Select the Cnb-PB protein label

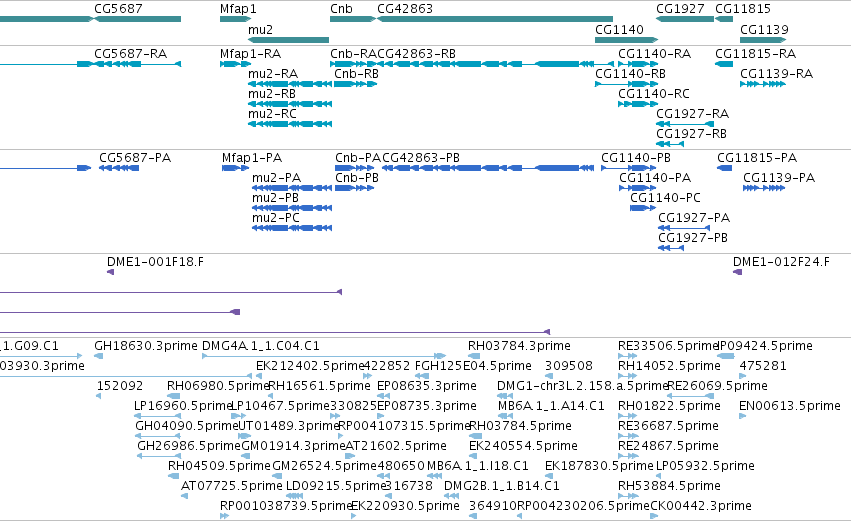(357, 178)
